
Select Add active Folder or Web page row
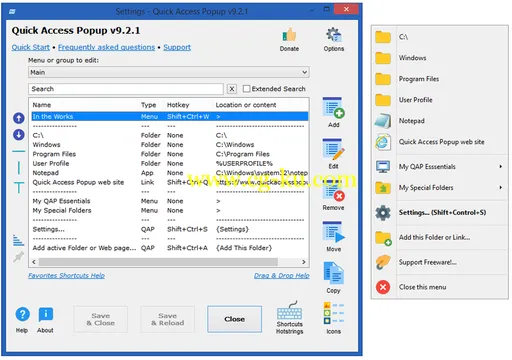169,248
